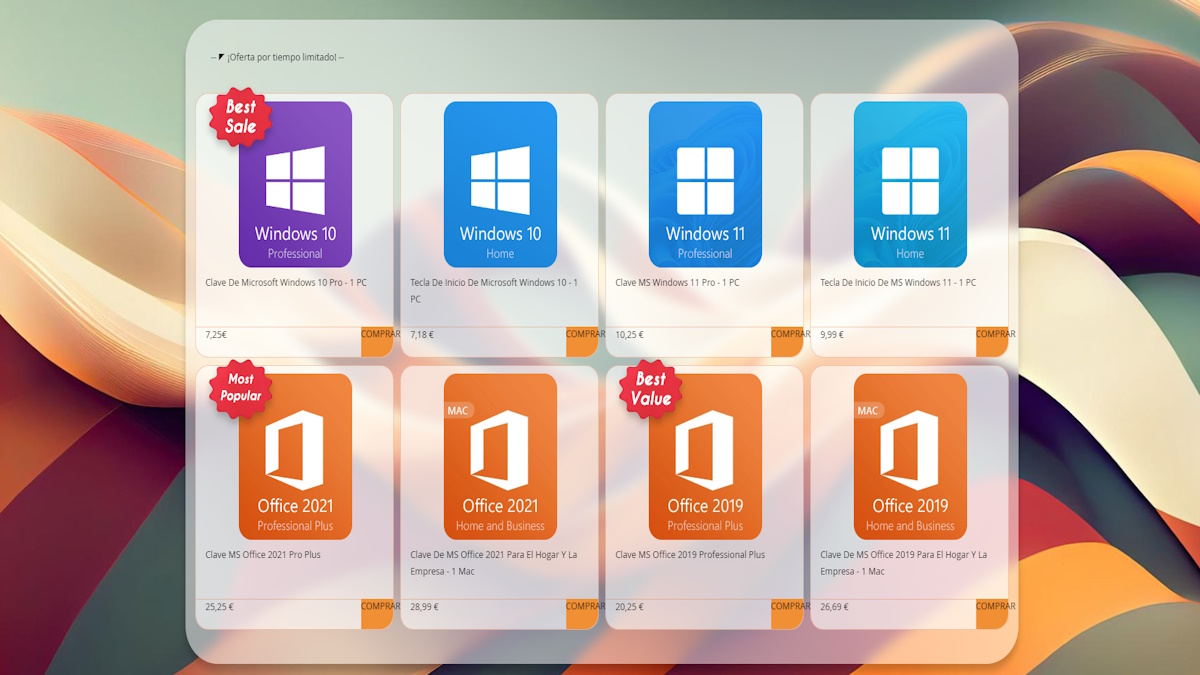Click COMPRAR on the 7,18 € Windows 10 card

coord(582,341)
